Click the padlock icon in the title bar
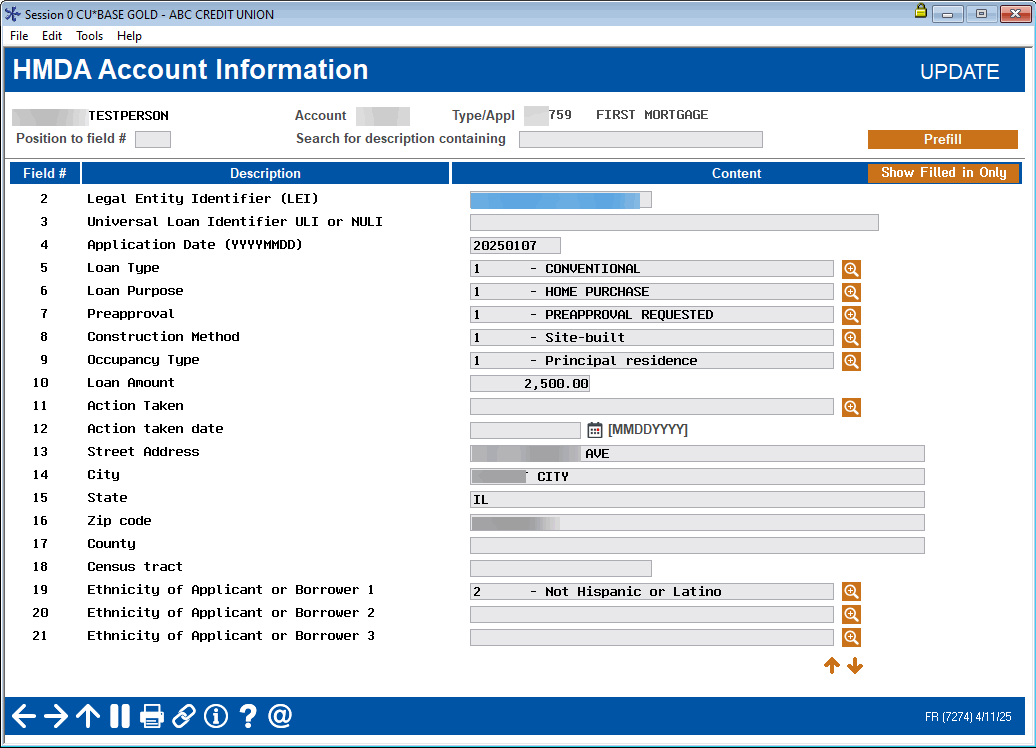The height and width of the screenshot is (748, 1036). point(921,13)
